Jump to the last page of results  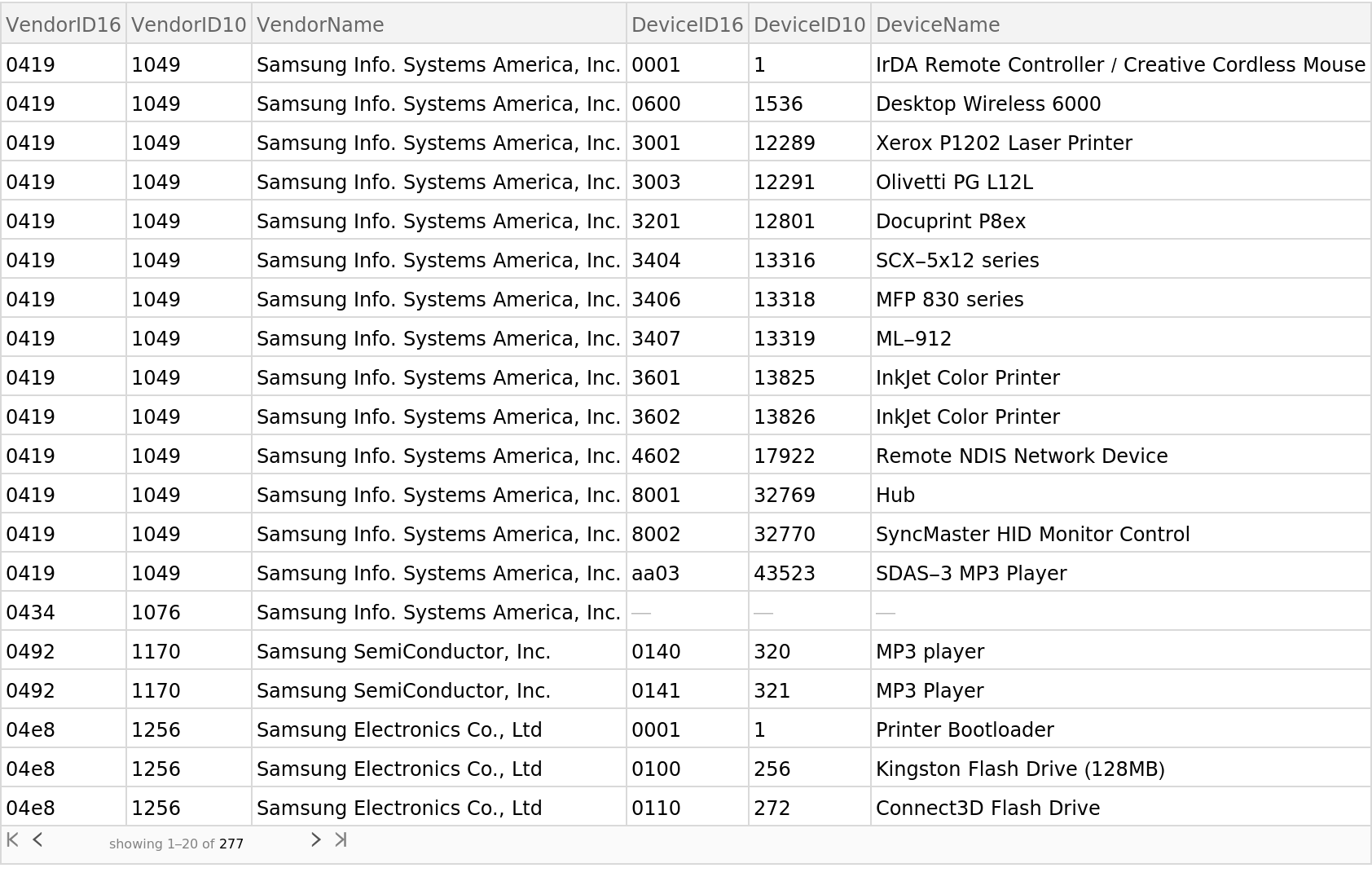(341, 839)
